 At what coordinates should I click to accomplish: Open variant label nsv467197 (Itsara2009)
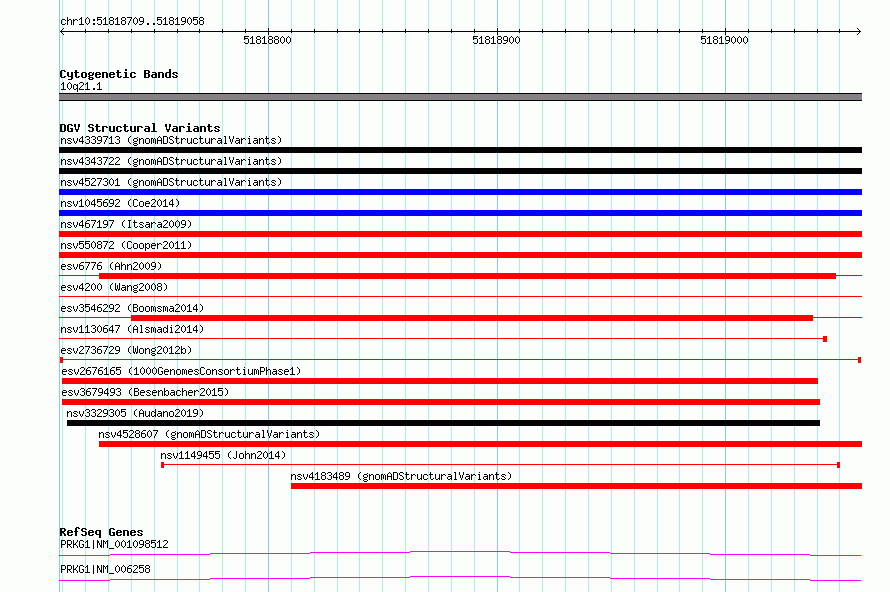tap(126, 224)
